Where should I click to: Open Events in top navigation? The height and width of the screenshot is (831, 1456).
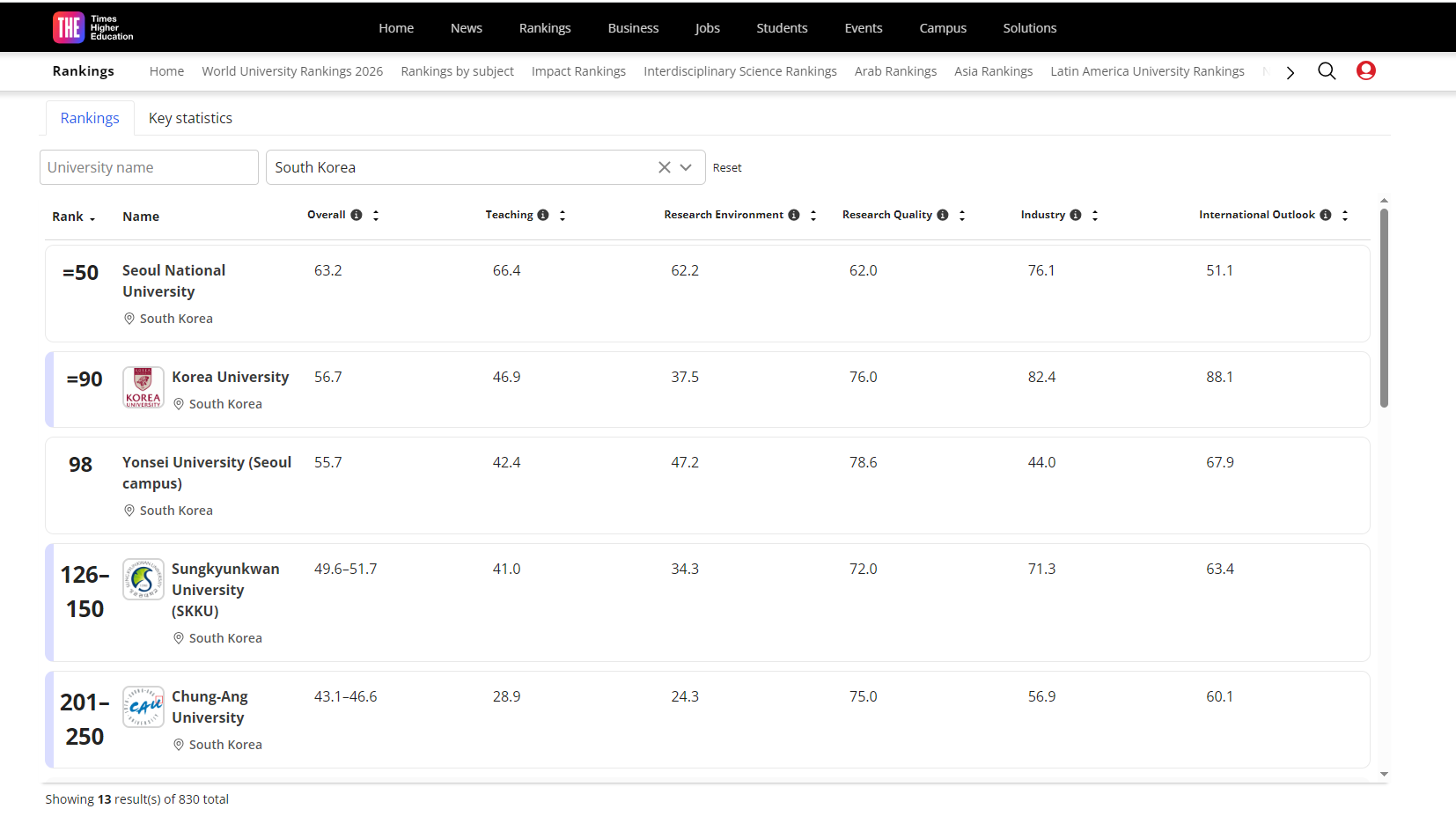pos(864,28)
